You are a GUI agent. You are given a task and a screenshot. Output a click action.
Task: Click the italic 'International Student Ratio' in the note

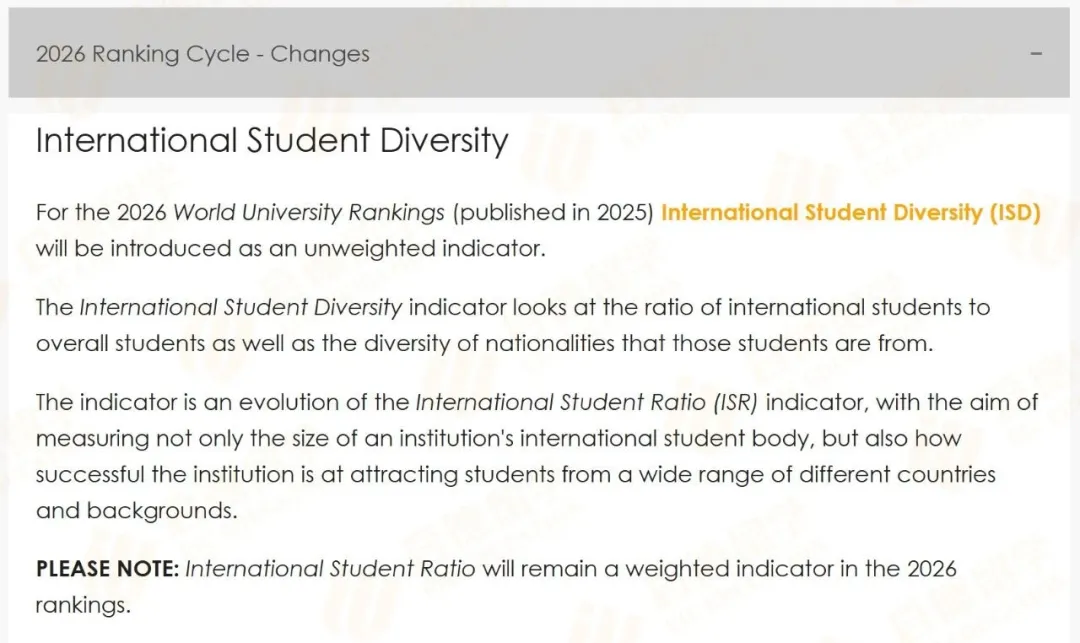click(x=330, y=569)
